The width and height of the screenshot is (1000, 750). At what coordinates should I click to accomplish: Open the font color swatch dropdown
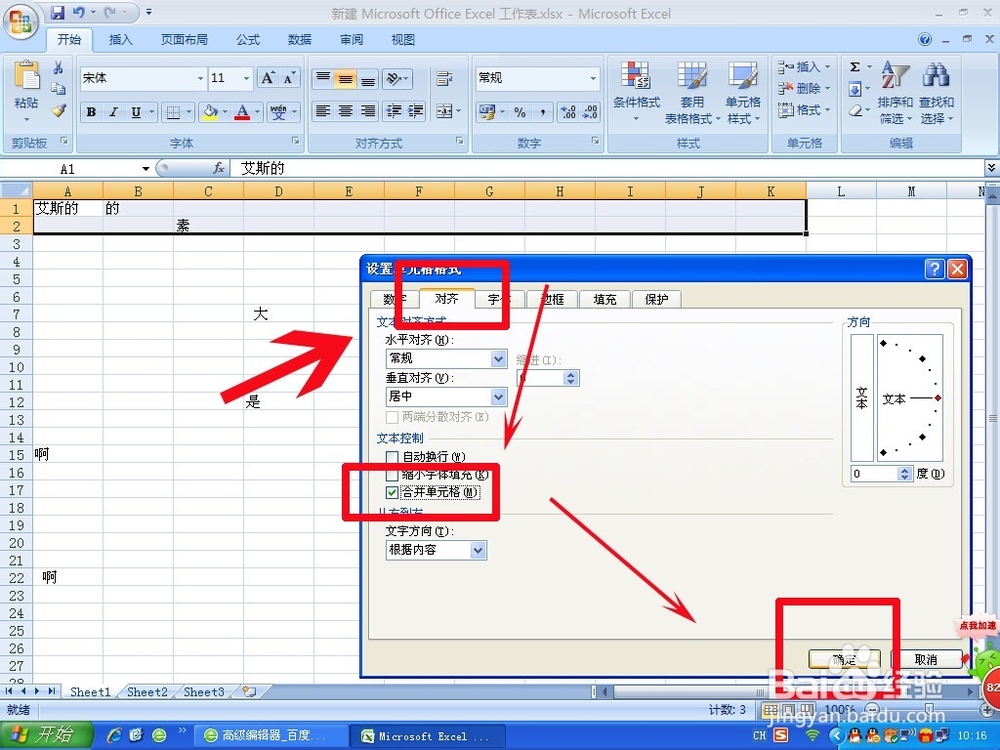click(x=257, y=112)
